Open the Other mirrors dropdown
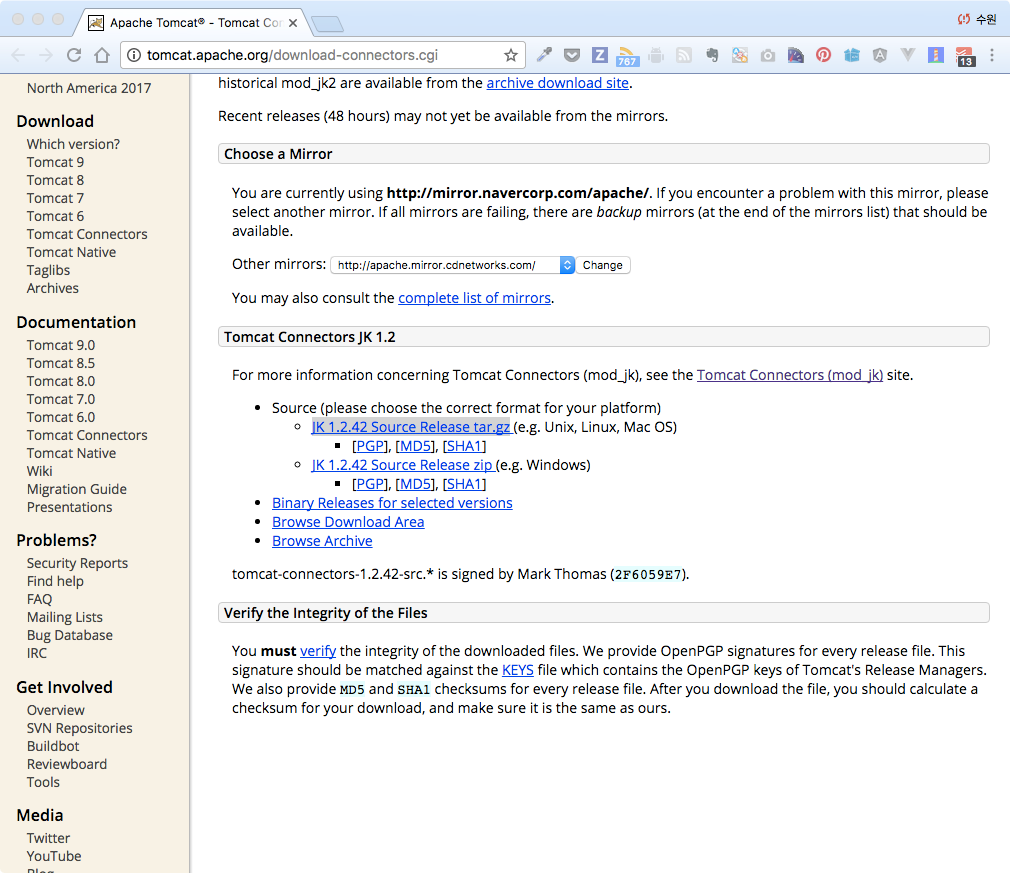 tap(452, 265)
